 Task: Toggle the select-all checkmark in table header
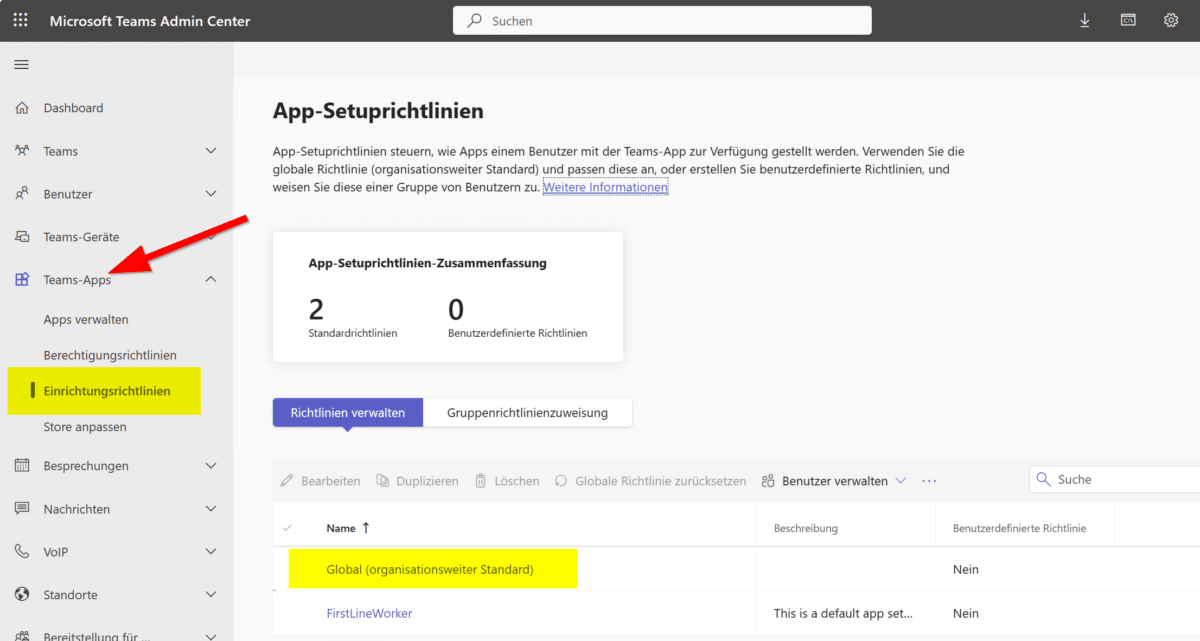click(x=288, y=528)
